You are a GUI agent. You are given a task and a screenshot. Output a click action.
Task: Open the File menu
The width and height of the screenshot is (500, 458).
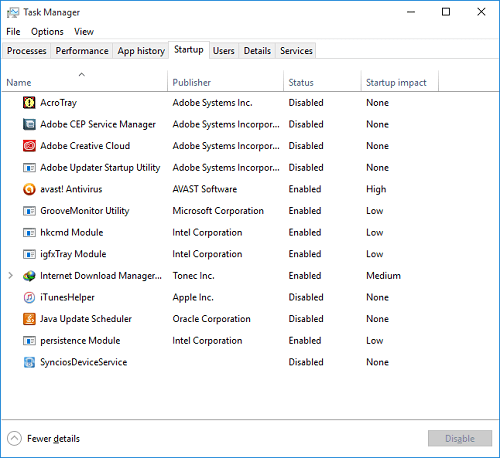[x=13, y=32]
